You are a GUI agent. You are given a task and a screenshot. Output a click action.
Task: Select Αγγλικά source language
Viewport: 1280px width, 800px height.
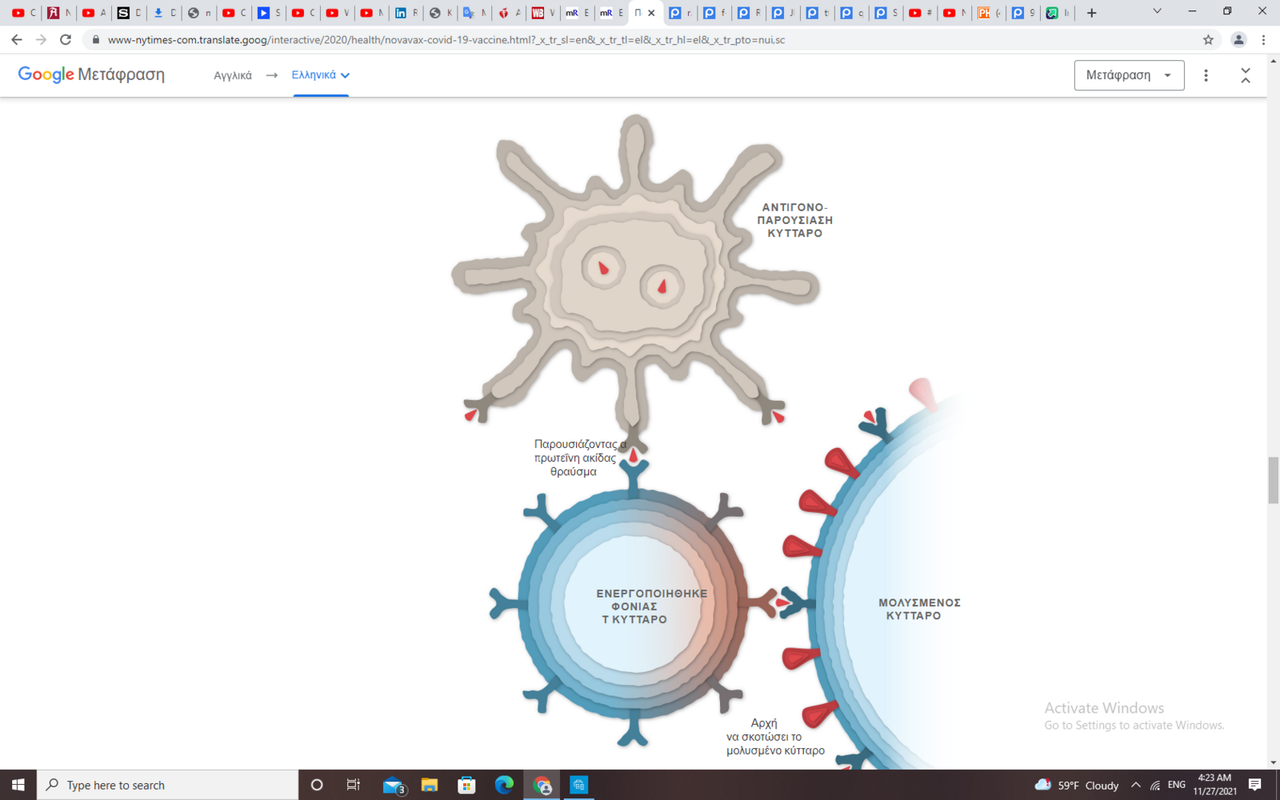[x=233, y=75]
